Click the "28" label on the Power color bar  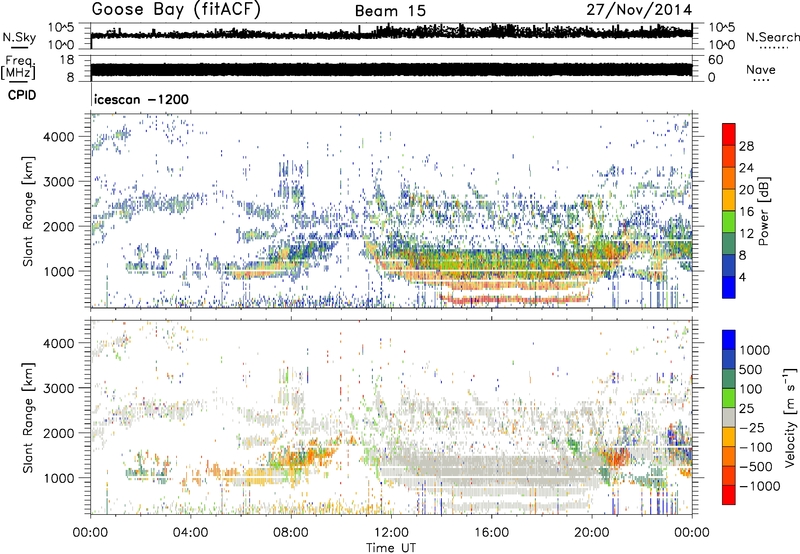click(746, 146)
